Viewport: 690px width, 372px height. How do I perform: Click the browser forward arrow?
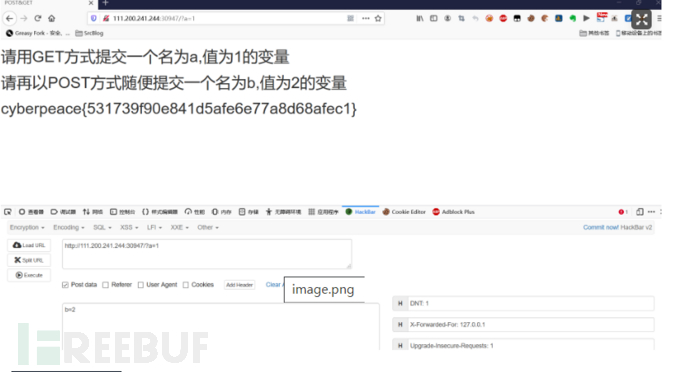pyautogui.click(x=24, y=18)
